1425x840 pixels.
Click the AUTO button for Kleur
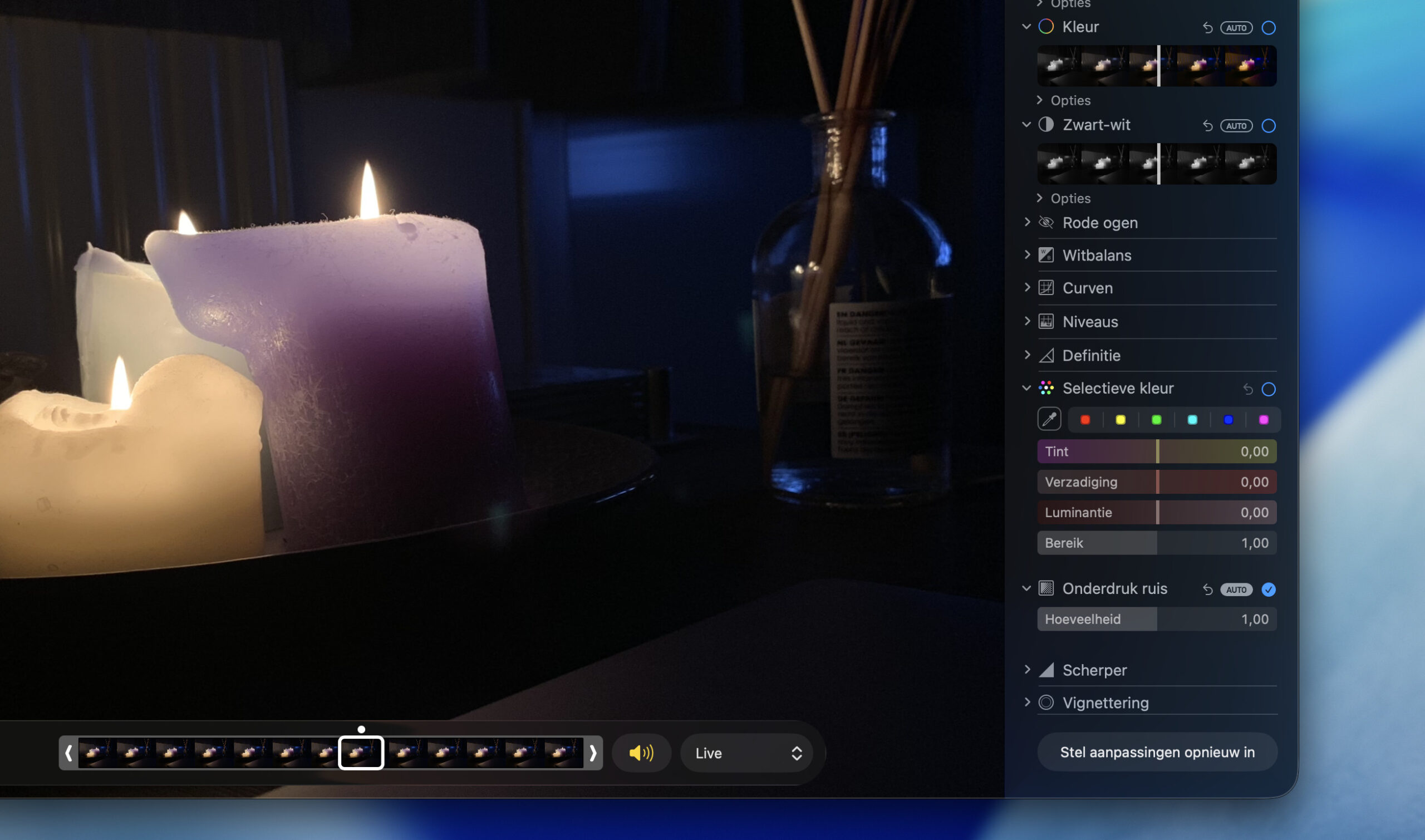(1236, 28)
